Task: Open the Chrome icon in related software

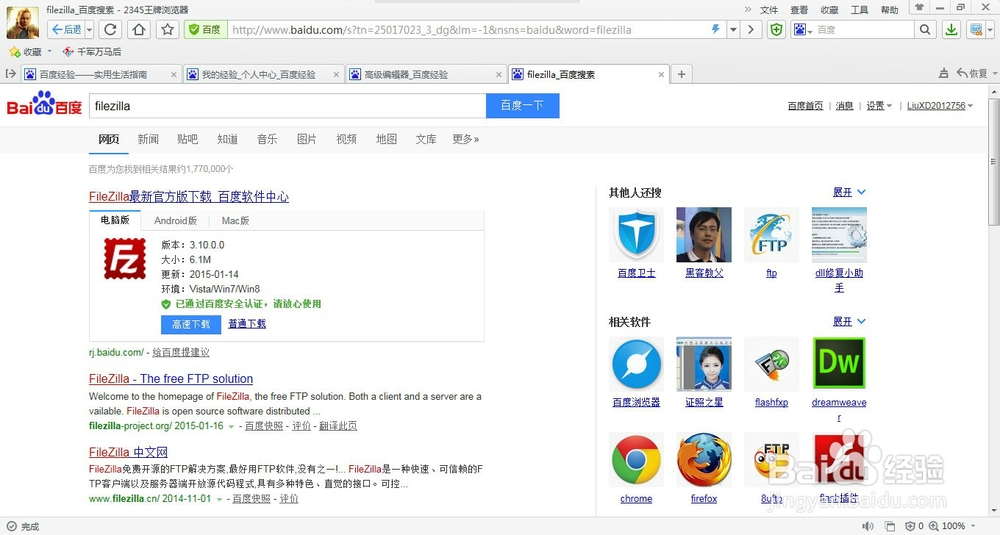Action: [636, 460]
